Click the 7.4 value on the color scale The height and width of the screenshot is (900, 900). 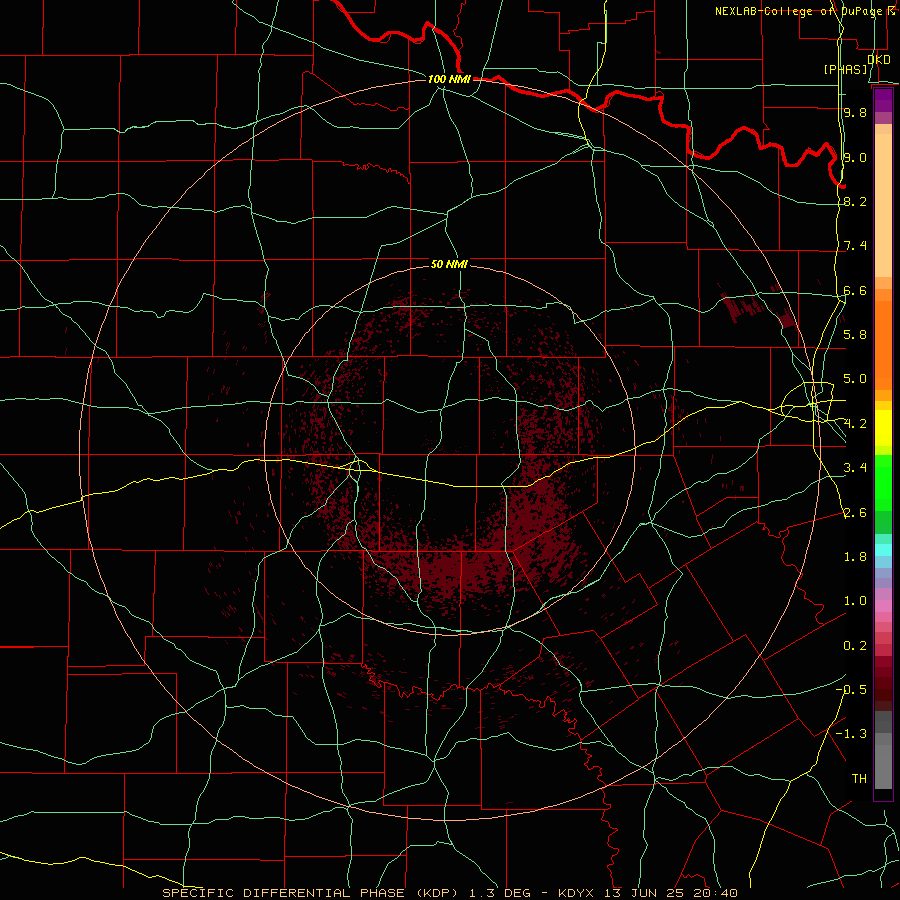(x=855, y=246)
